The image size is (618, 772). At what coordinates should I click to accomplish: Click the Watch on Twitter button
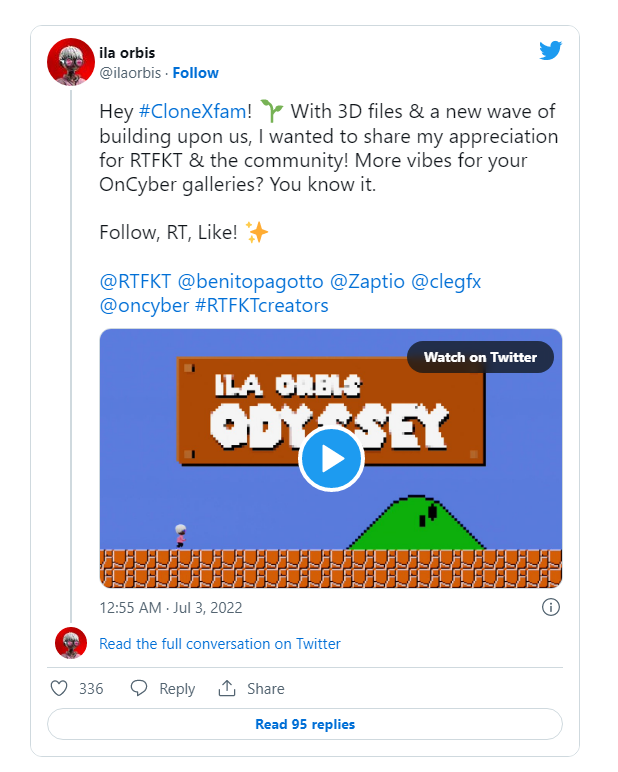tap(480, 357)
